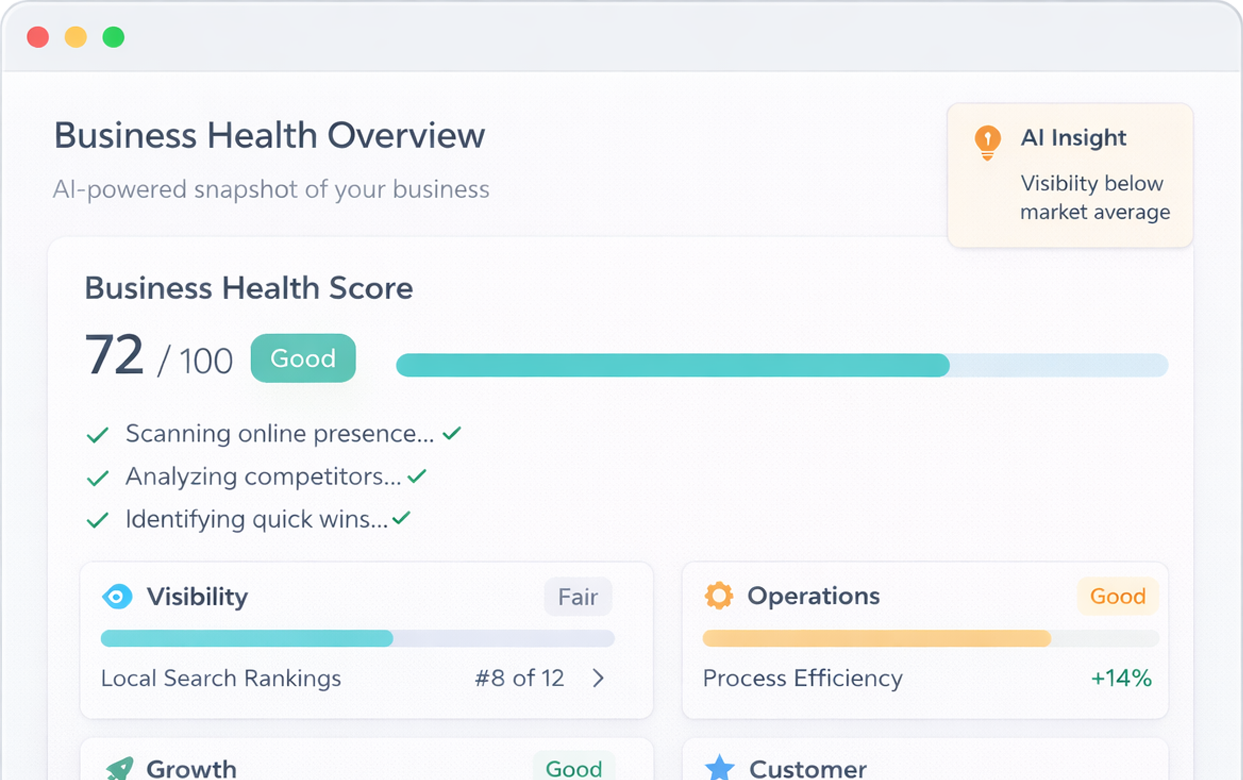
Task: Click the '/ 100' score text
Action: (x=195, y=360)
